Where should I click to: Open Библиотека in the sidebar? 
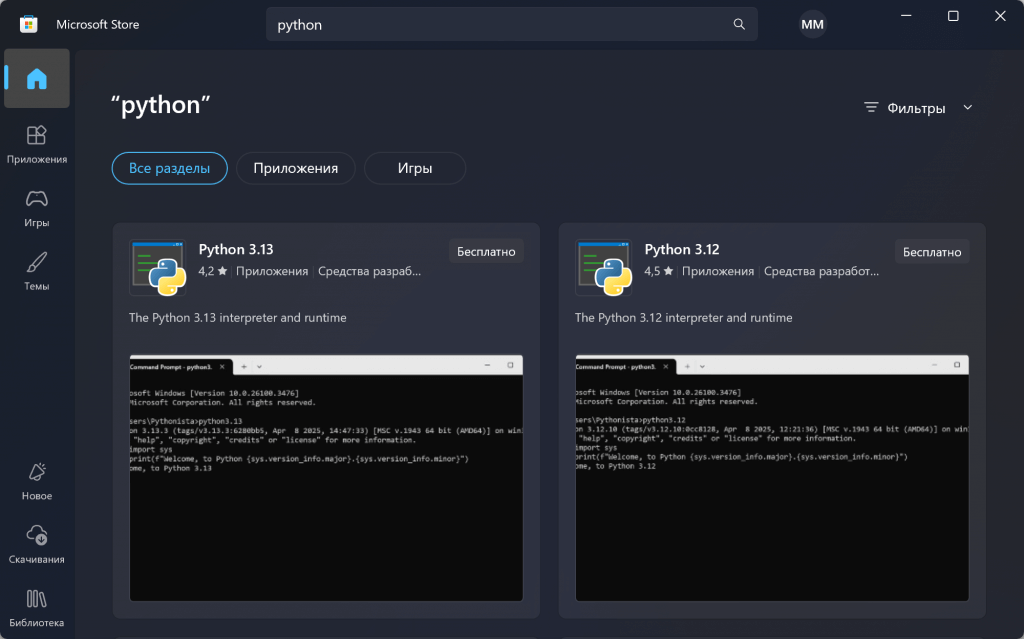(x=37, y=607)
